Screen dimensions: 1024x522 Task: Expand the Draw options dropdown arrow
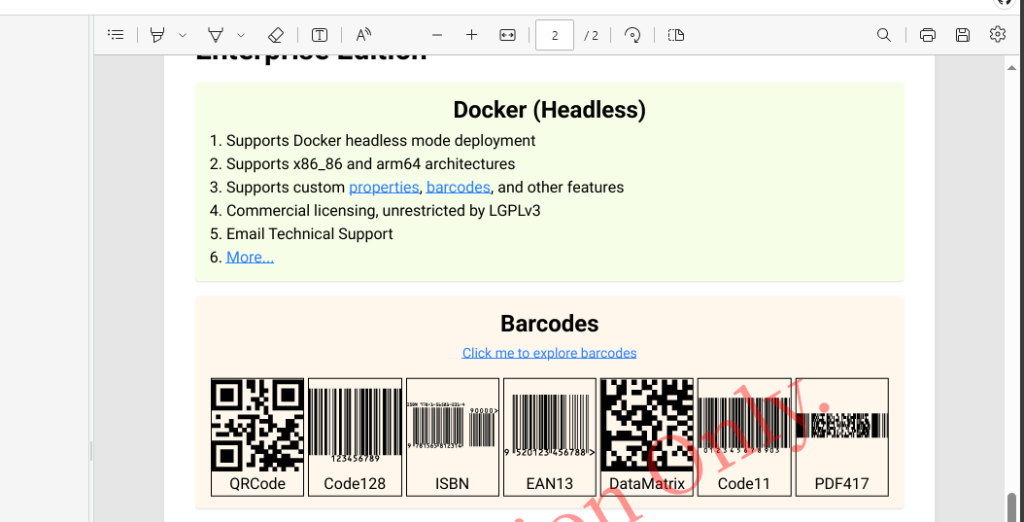tap(241, 35)
